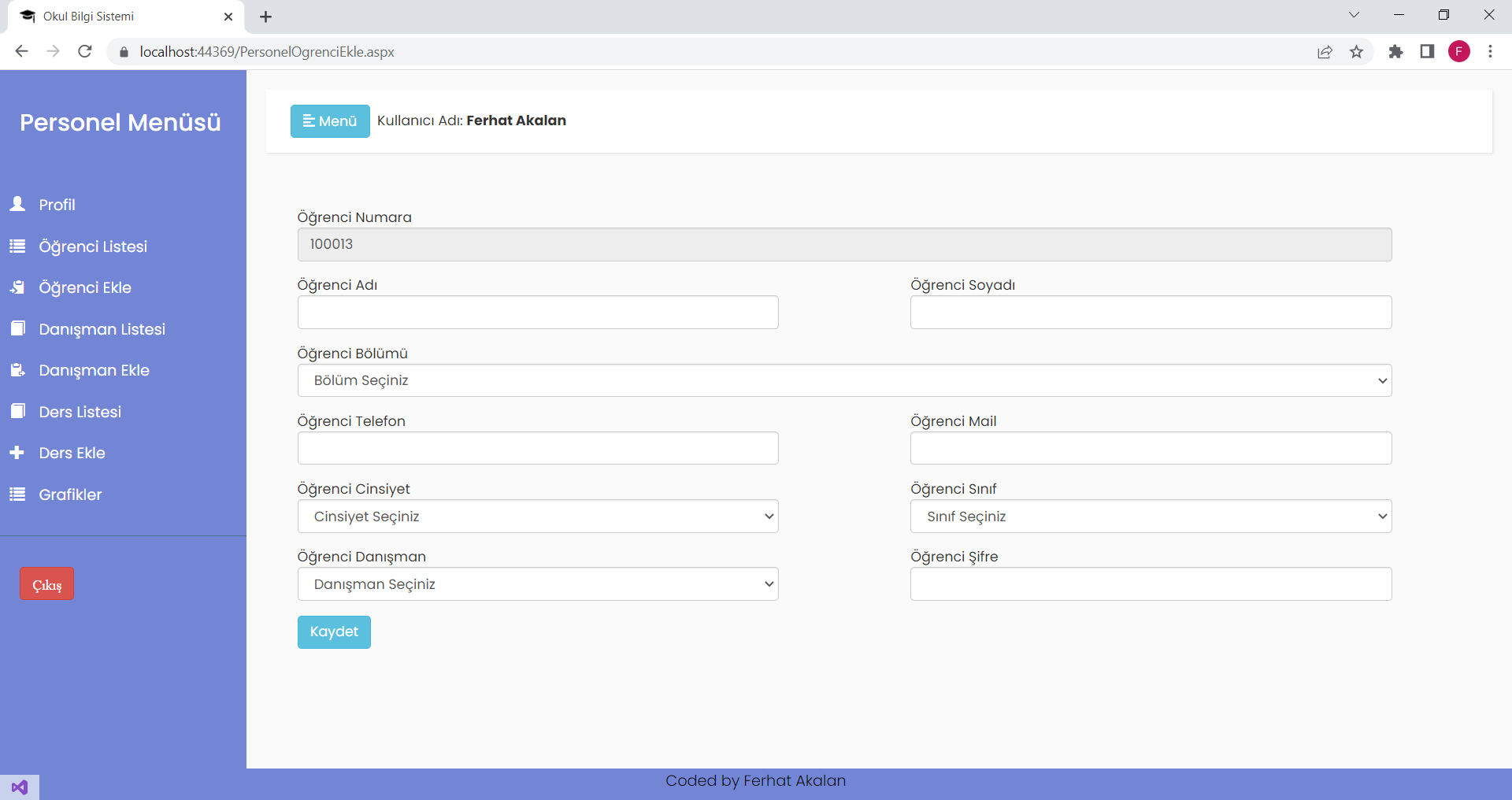Open the Grafikler section
Screen dimensions: 1512x800
click(x=70, y=494)
